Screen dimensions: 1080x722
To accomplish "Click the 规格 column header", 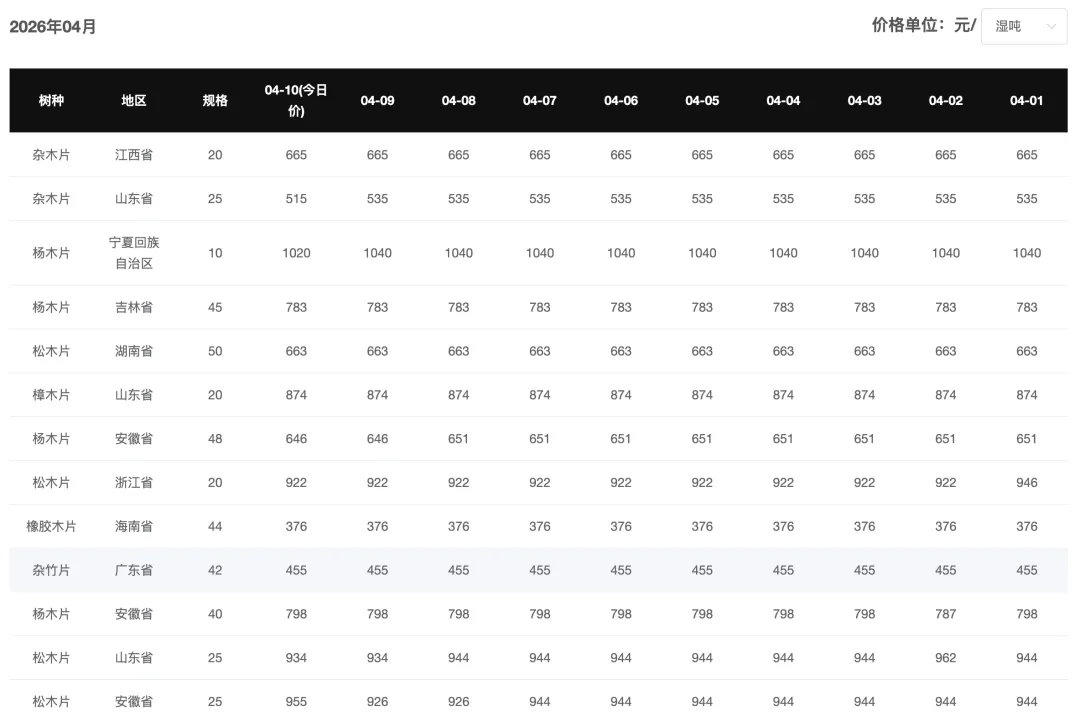I will [x=215, y=101].
